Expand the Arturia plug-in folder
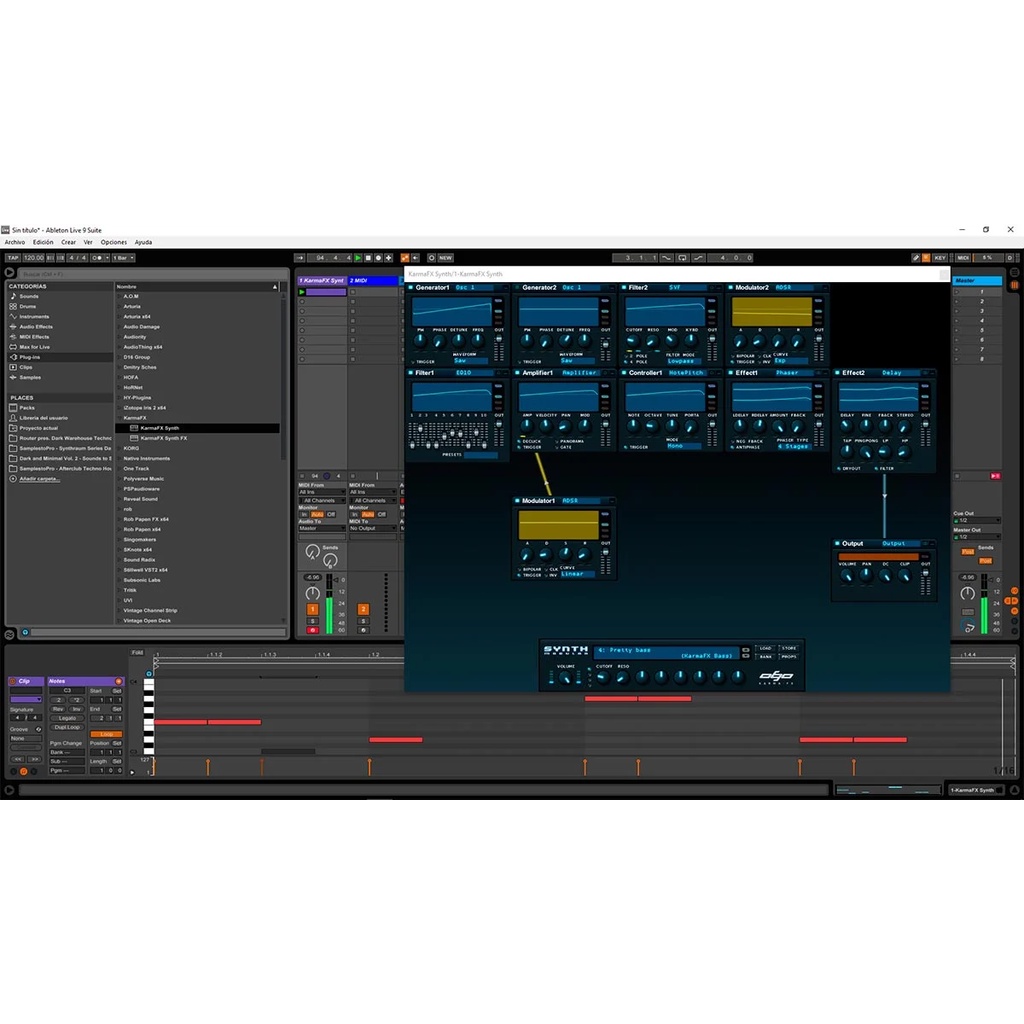The height and width of the screenshot is (1024, 1024). coord(120,306)
